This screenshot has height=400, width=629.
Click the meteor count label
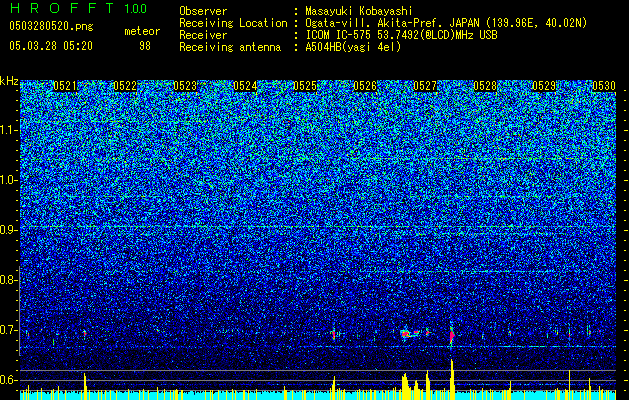[142, 31]
